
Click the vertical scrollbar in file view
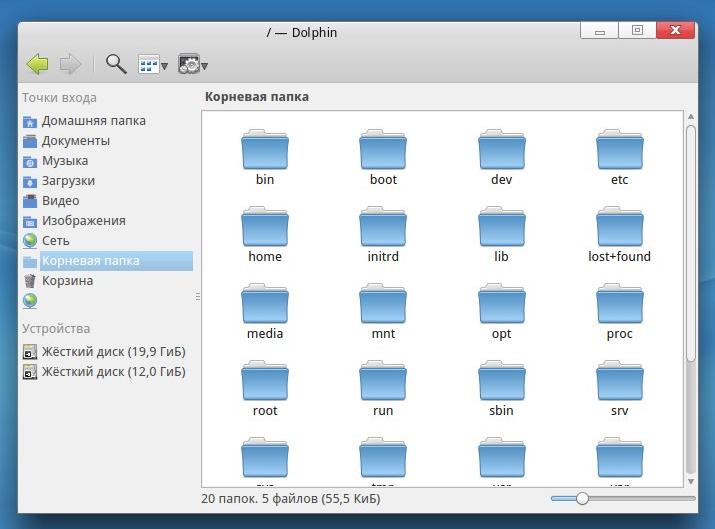(x=690, y=240)
